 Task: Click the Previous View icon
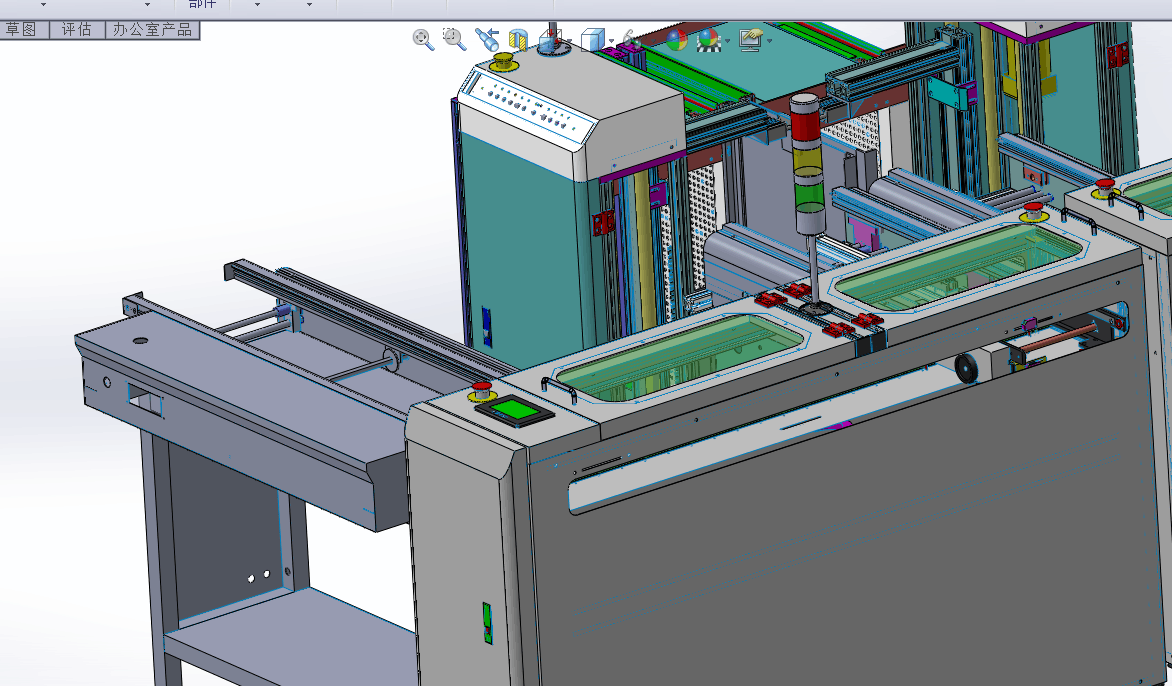(487, 39)
